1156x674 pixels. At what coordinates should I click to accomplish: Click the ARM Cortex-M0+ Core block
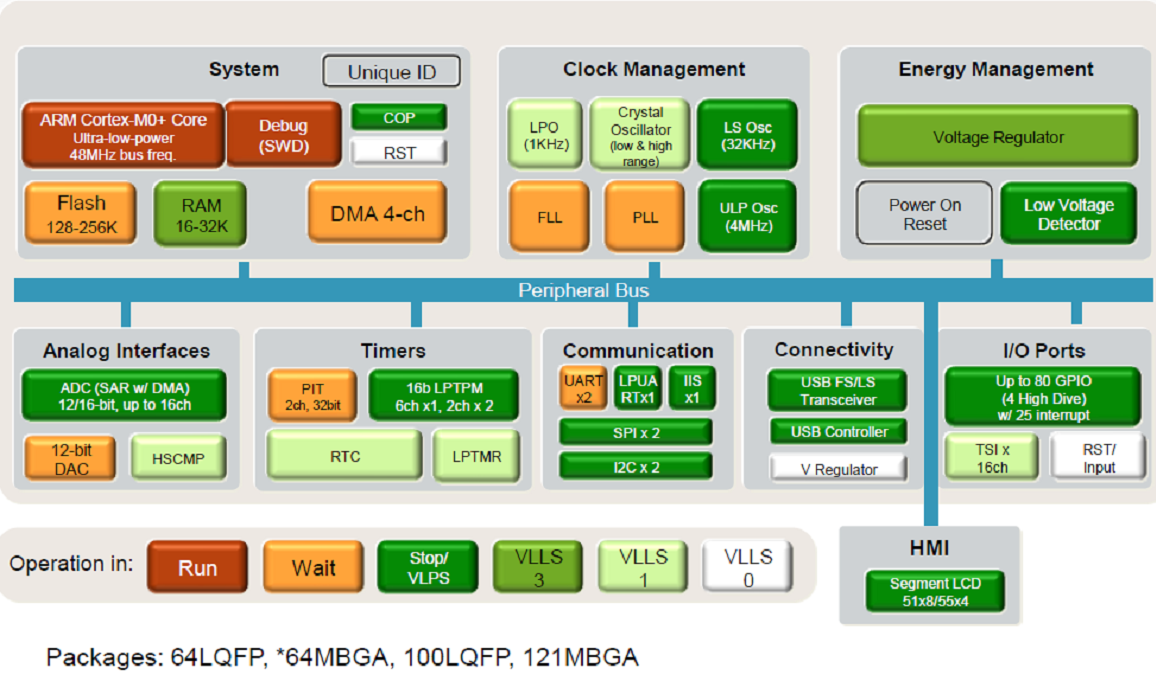(x=123, y=134)
